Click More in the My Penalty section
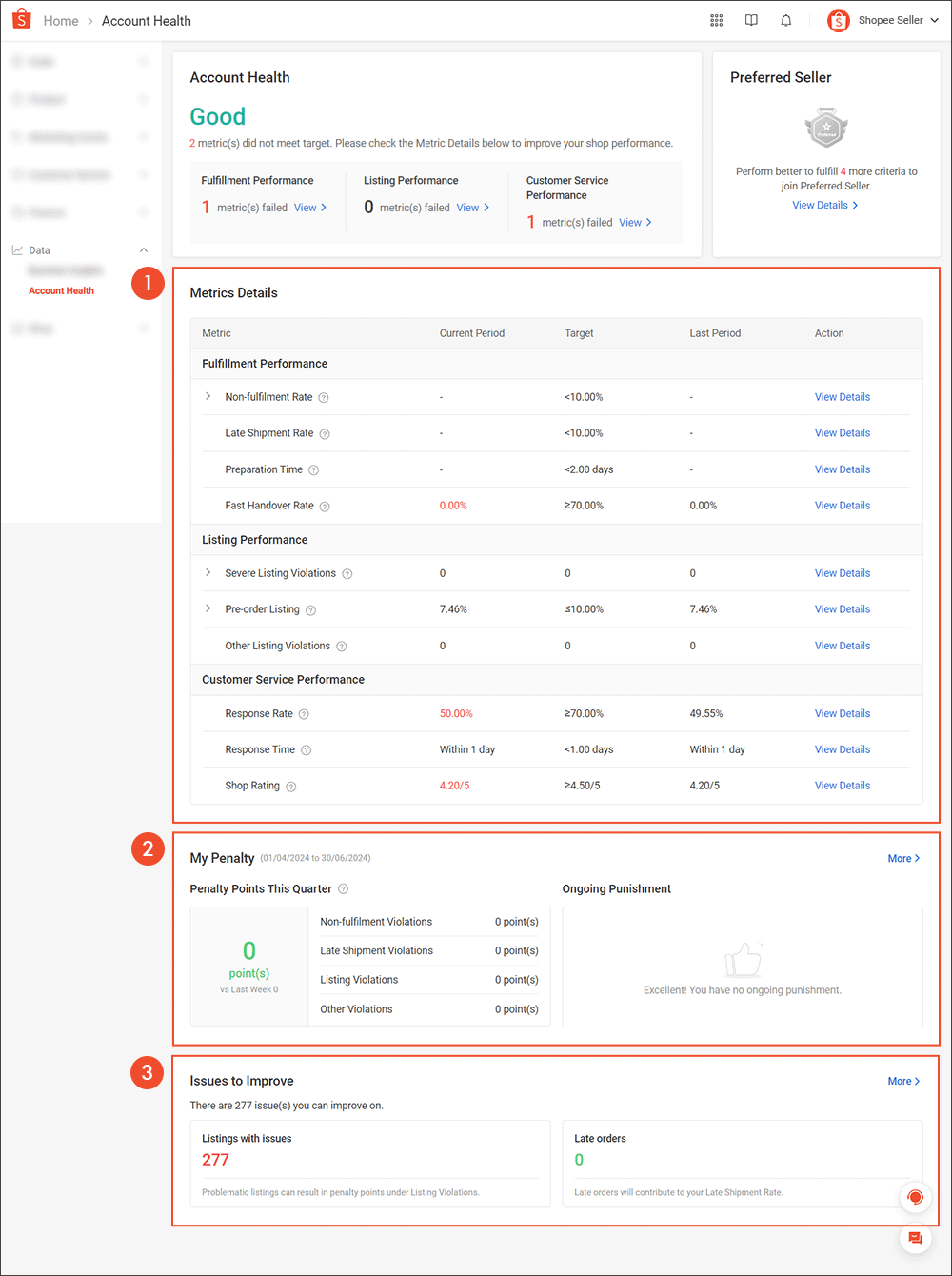 (x=902, y=858)
